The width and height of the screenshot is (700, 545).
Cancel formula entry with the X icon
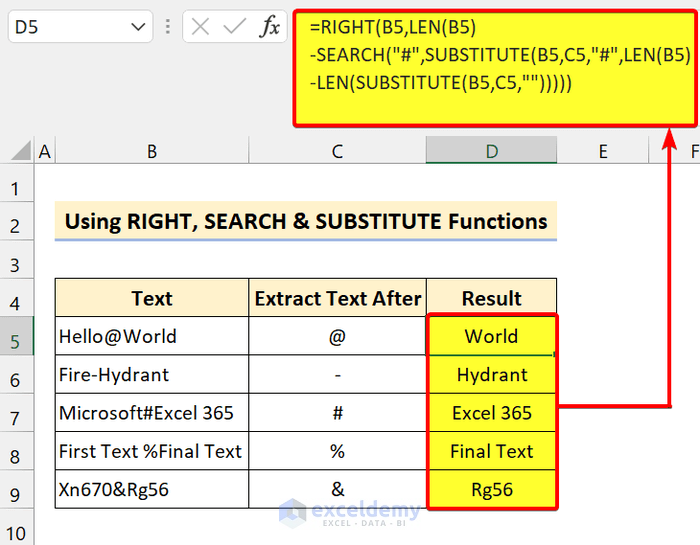pos(200,27)
